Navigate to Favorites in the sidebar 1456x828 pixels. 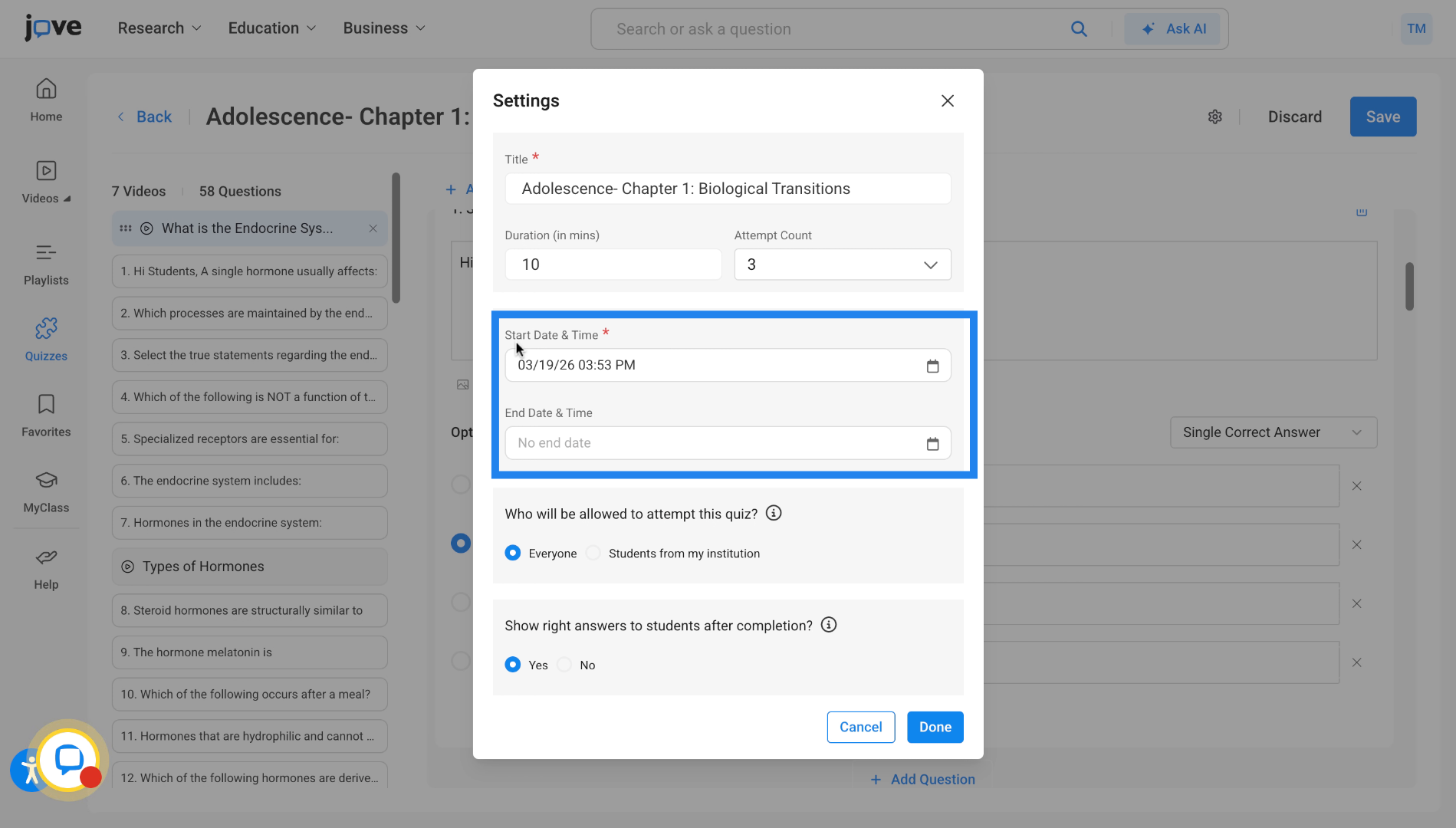click(x=46, y=415)
